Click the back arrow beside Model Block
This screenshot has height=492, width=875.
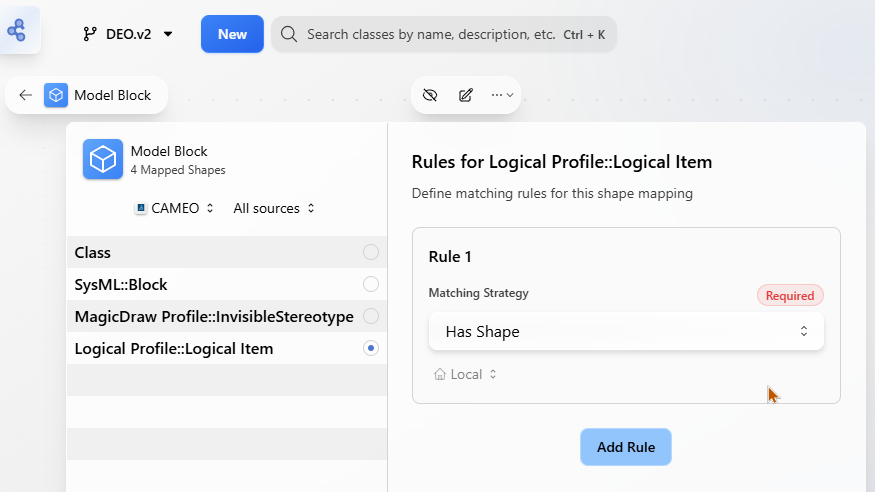[26, 96]
